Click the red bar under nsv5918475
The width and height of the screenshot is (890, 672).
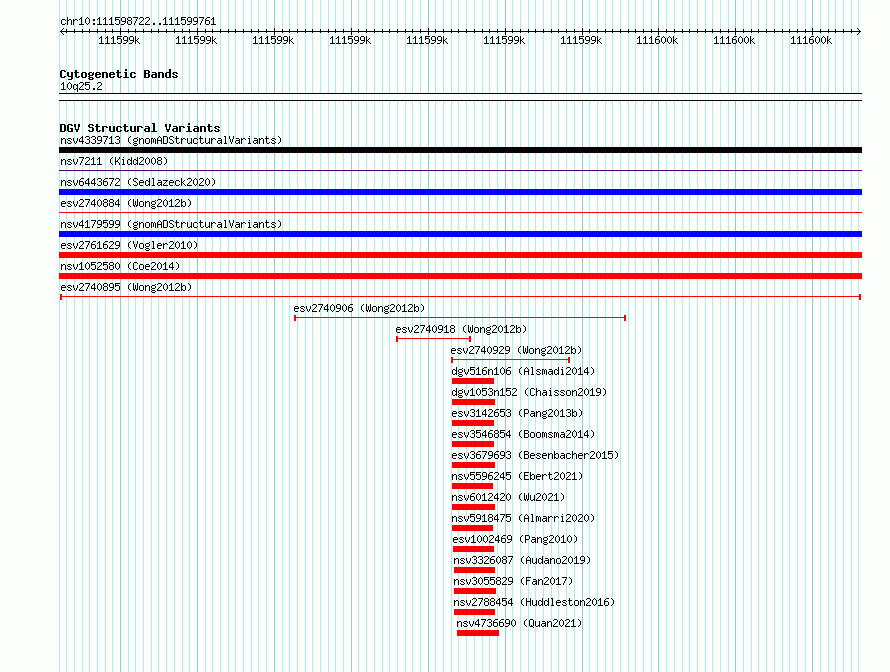pyautogui.click(x=472, y=528)
